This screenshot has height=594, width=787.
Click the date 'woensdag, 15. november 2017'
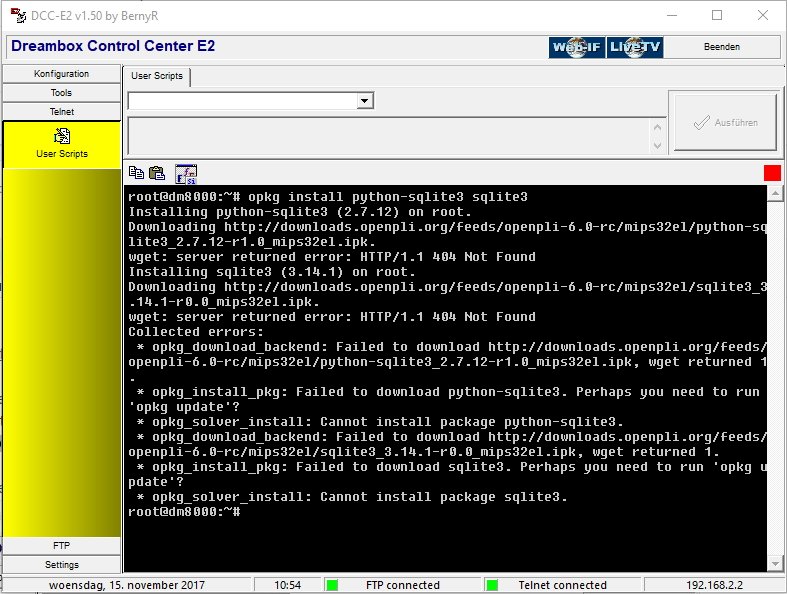(x=127, y=585)
